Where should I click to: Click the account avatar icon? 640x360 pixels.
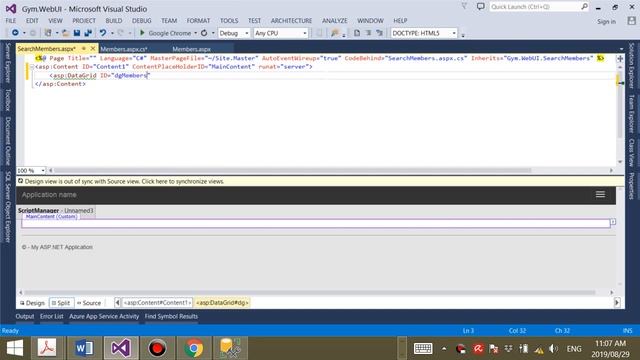[631, 21]
